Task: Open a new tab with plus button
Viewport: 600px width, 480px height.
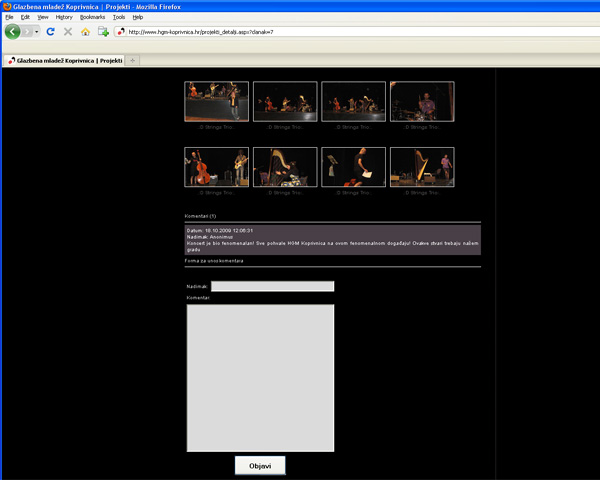Action: coord(132,60)
